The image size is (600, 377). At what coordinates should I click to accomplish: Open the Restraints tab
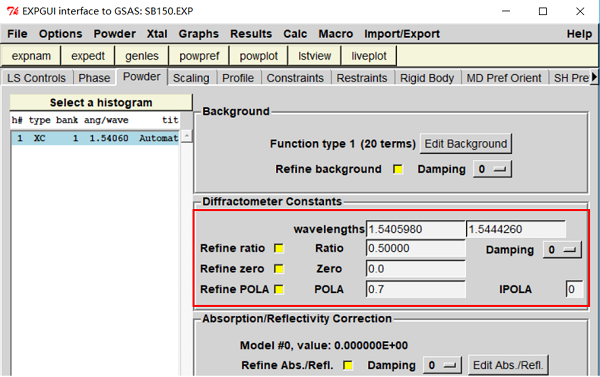362,78
